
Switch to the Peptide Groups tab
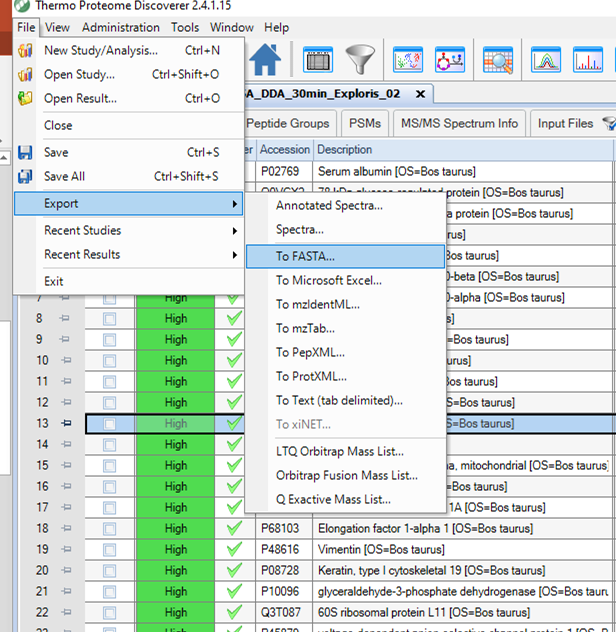coord(288,123)
